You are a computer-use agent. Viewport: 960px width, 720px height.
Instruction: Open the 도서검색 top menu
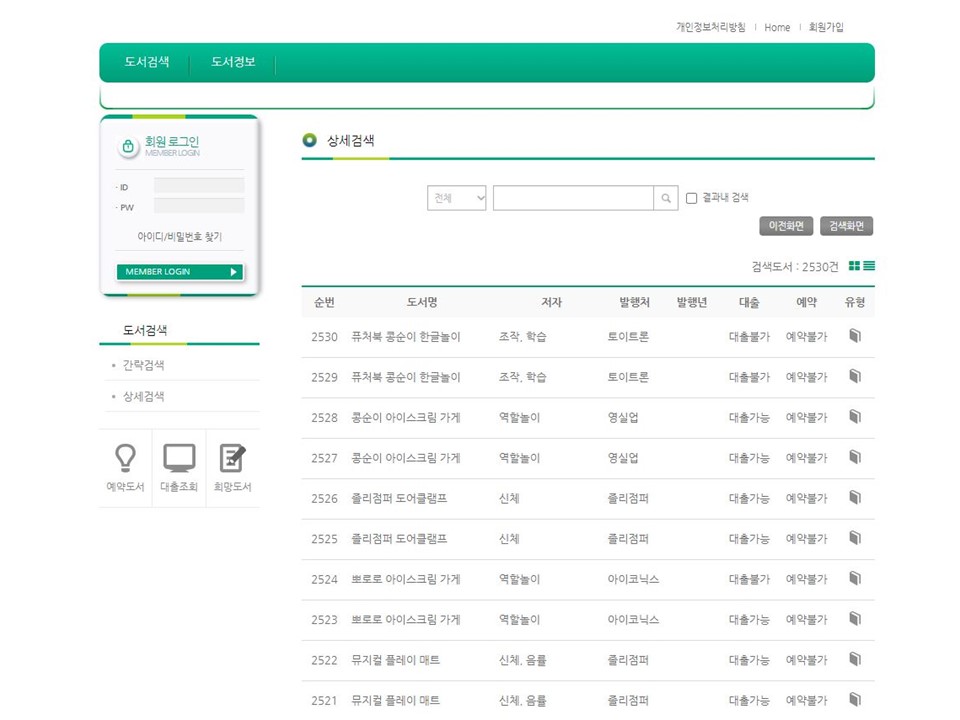click(x=147, y=62)
